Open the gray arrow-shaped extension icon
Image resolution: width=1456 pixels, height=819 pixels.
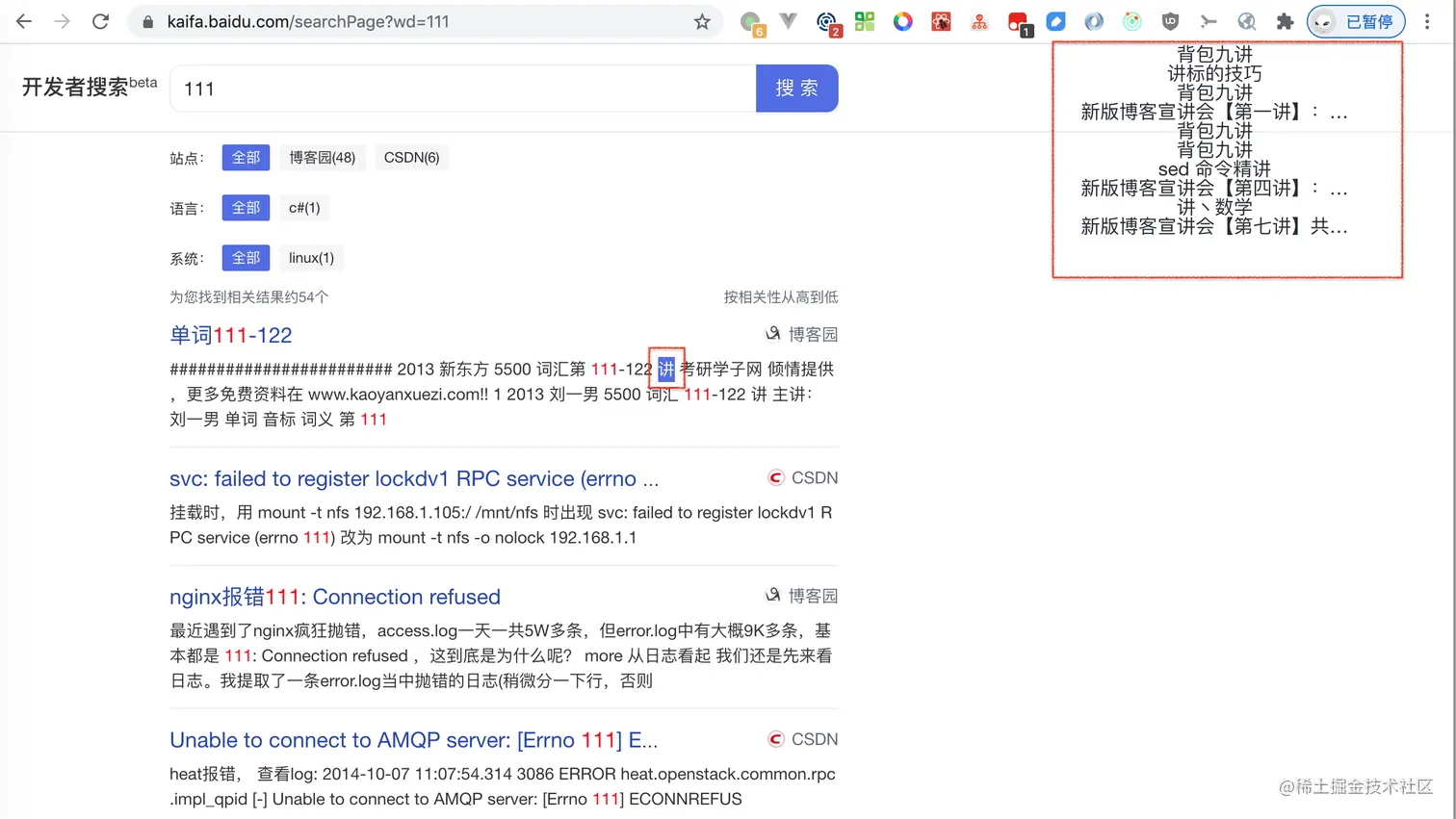click(1209, 21)
